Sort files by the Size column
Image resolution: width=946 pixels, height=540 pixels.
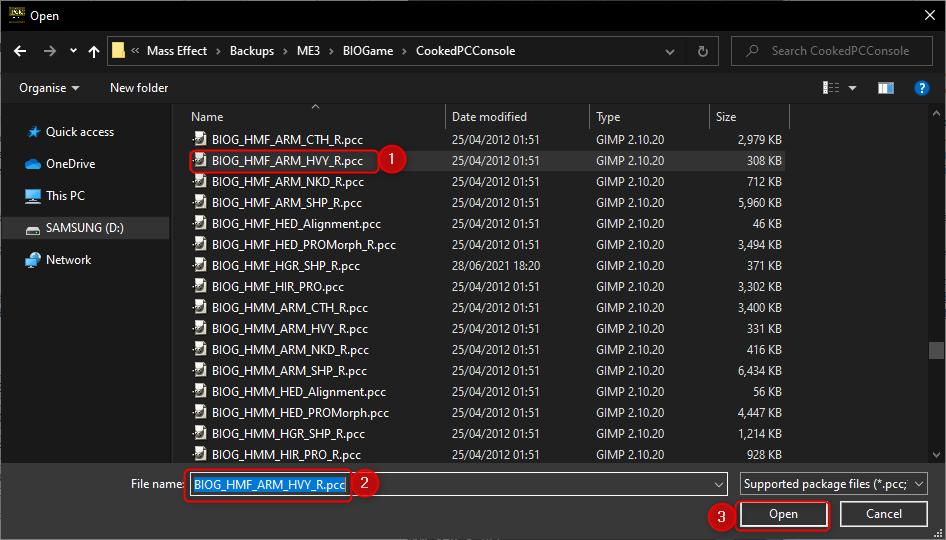(726, 117)
